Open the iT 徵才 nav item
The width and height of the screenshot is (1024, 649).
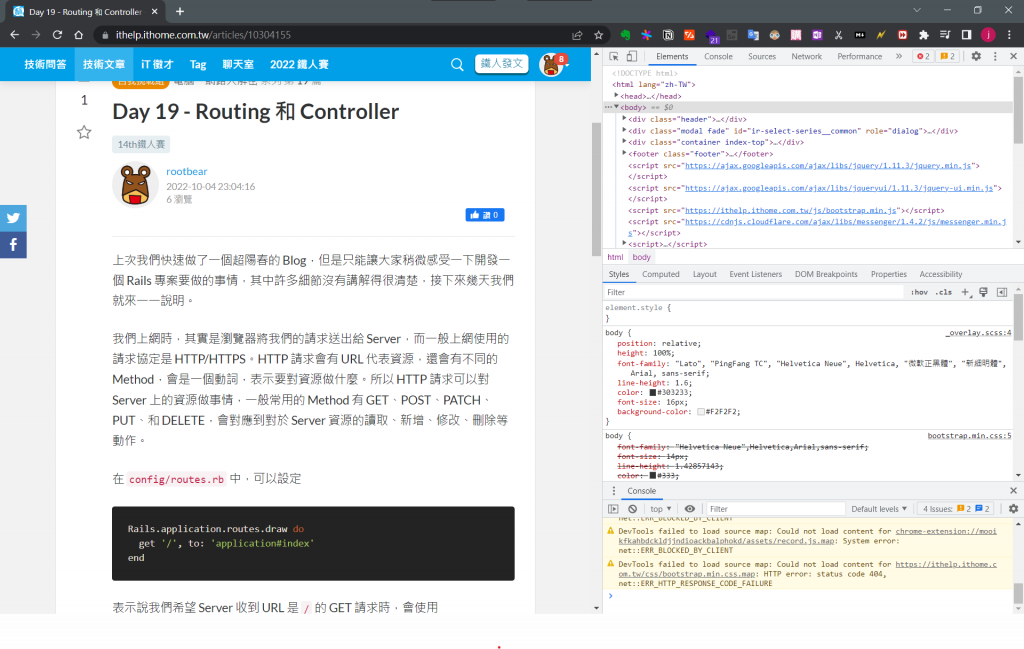pos(157,64)
